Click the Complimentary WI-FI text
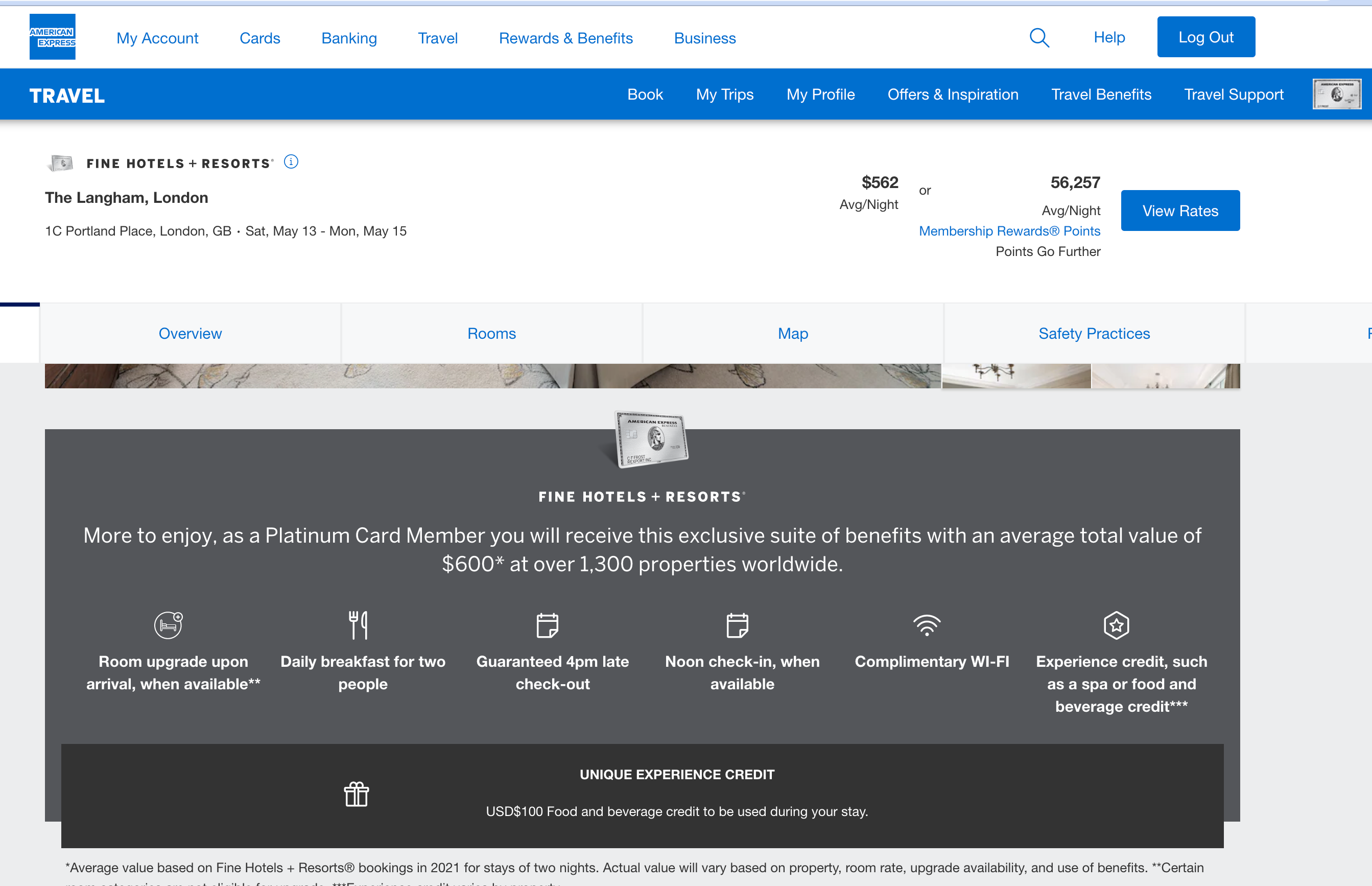The width and height of the screenshot is (1372, 886). 932,662
